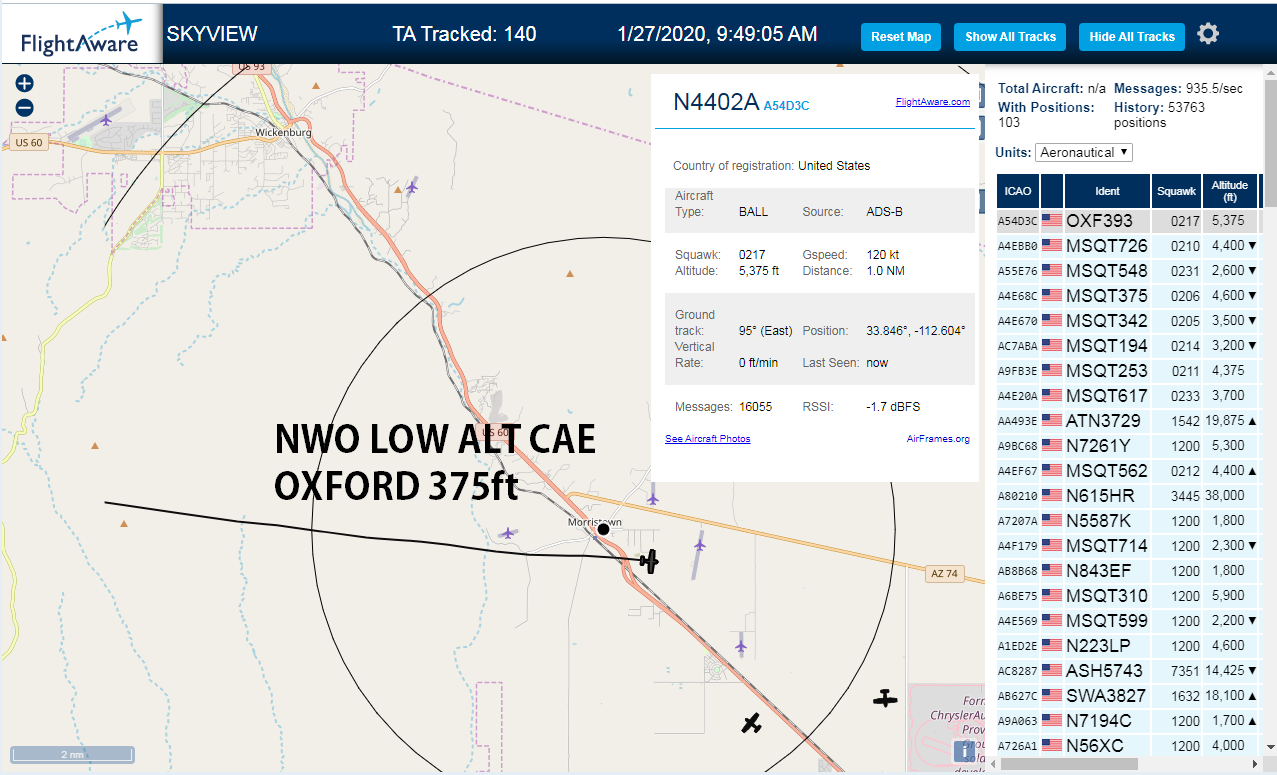The height and width of the screenshot is (775, 1277).
Task: Zoom out the map with minus icon
Action: (x=25, y=108)
